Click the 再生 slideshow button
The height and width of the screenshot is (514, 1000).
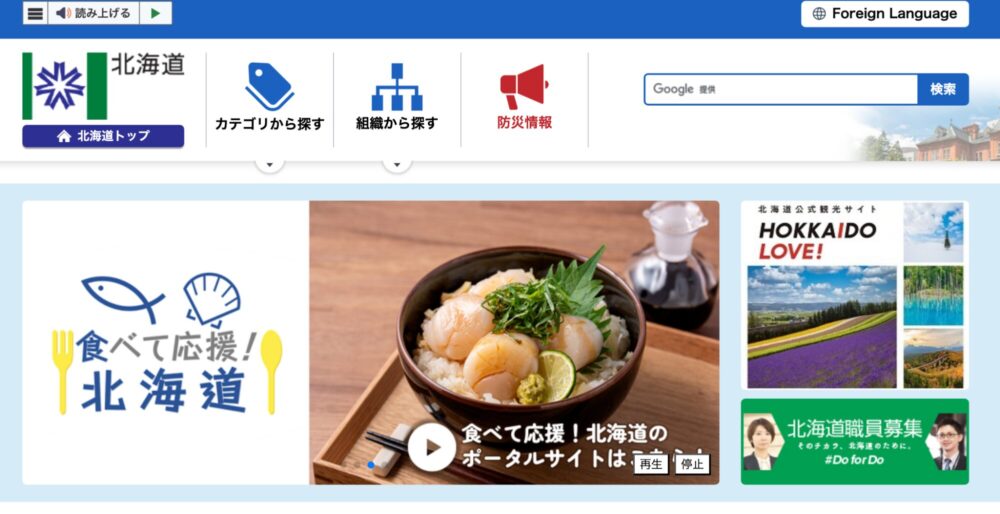pyautogui.click(x=651, y=464)
